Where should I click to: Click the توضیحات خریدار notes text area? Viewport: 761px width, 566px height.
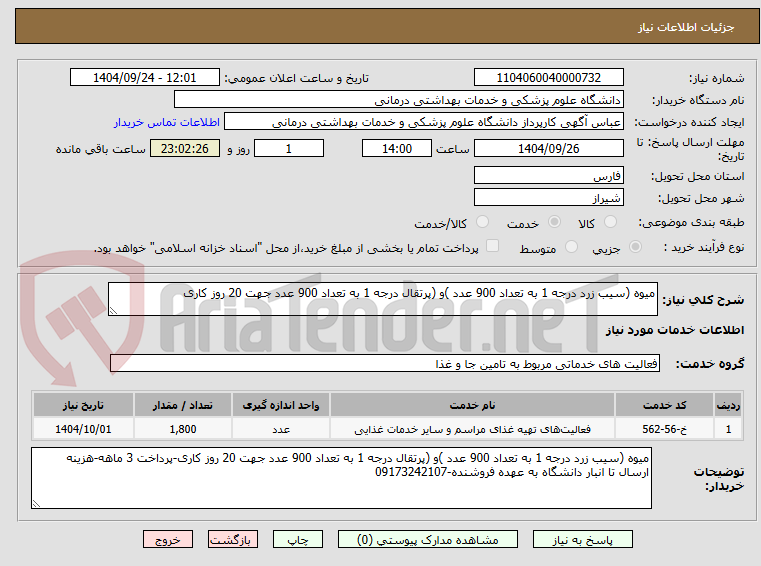341,478
